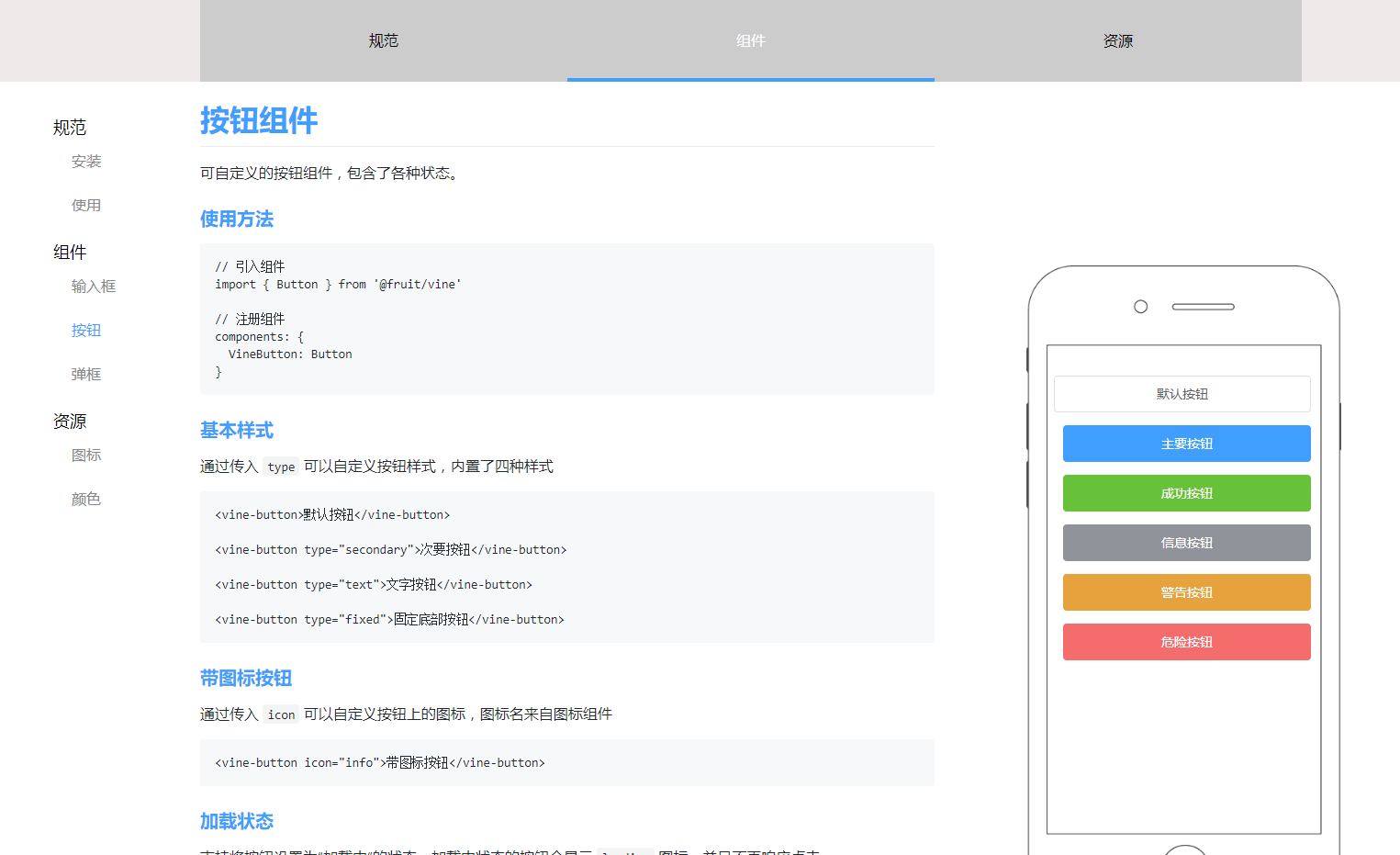Tap the blue 主要按钮 in the preview
Viewport: 1400px width, 855px height.
click(1187, 444)
